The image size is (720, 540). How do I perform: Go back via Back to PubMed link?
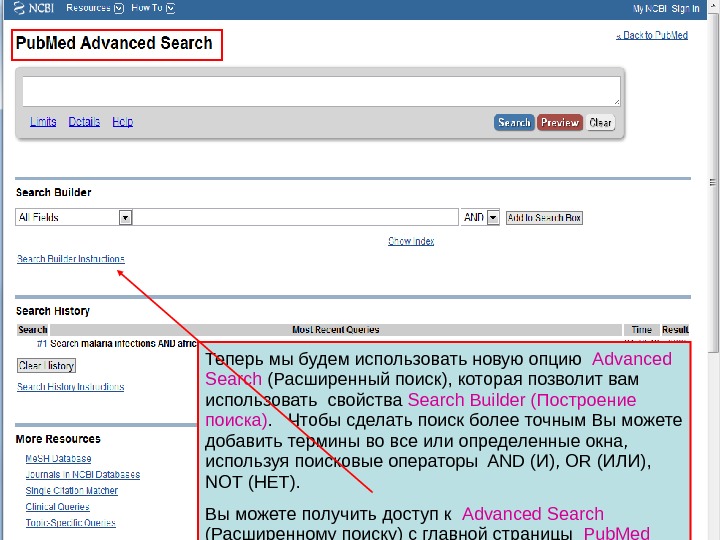(x=652, y=35)
